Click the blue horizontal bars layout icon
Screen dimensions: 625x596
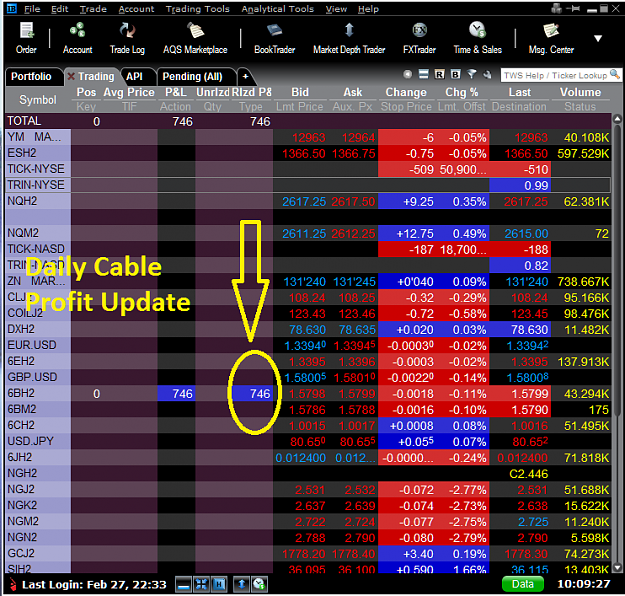pyautogui.click(x=423, y=74)
